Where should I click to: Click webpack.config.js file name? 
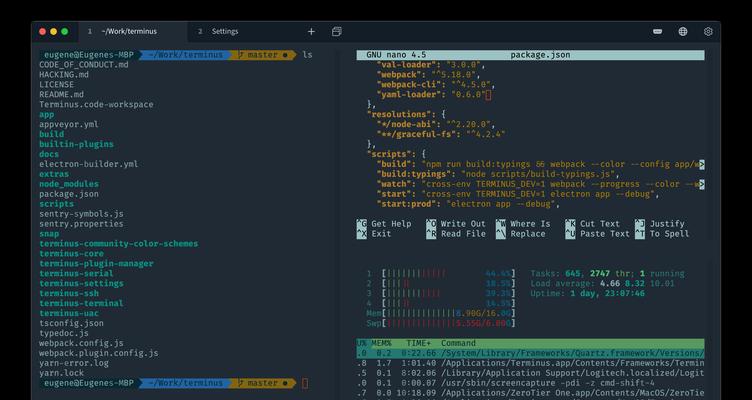tap(82, 343)
